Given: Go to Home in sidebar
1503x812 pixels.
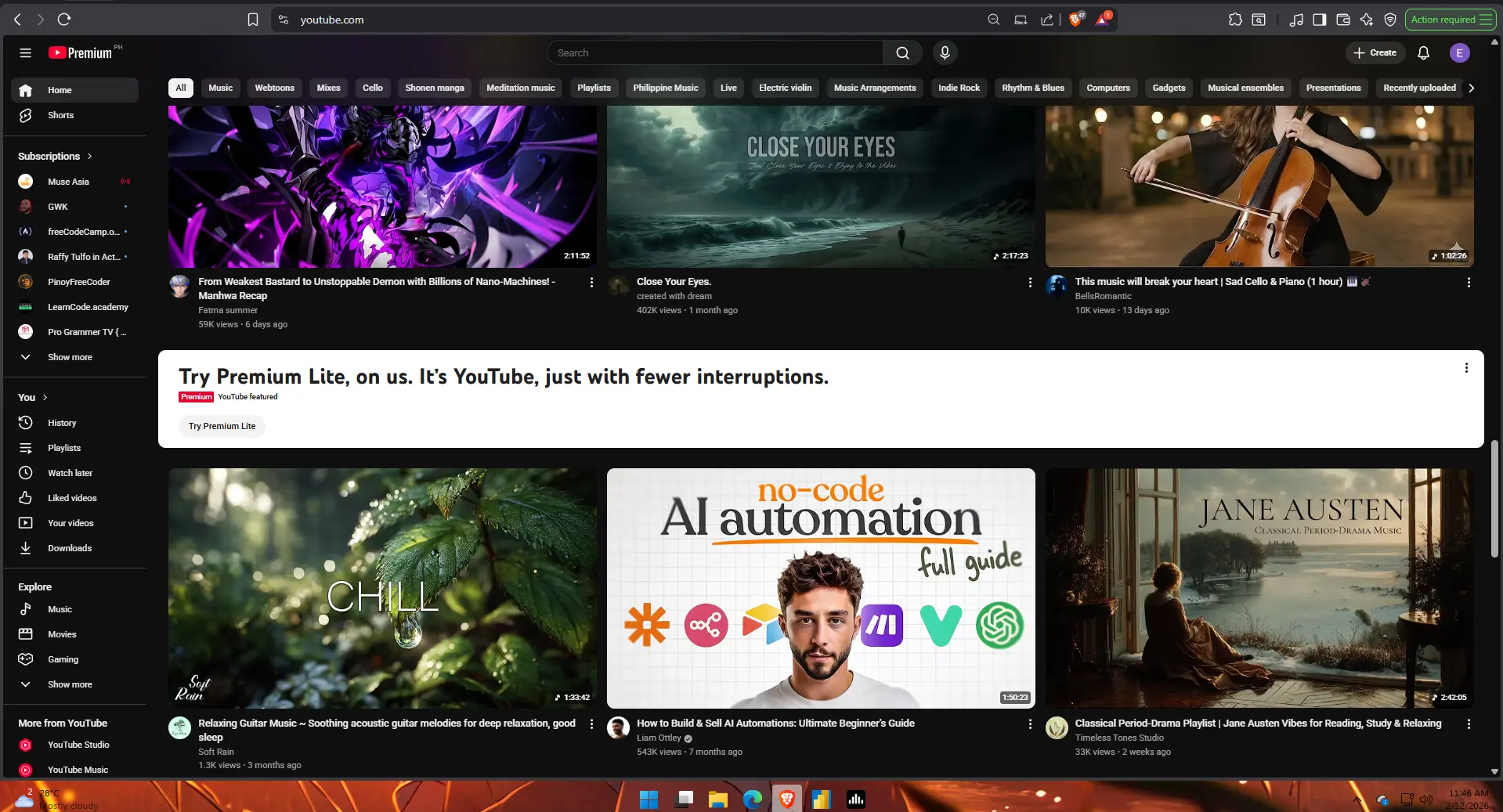Looking at the screenshot, I should pos(75,90).
